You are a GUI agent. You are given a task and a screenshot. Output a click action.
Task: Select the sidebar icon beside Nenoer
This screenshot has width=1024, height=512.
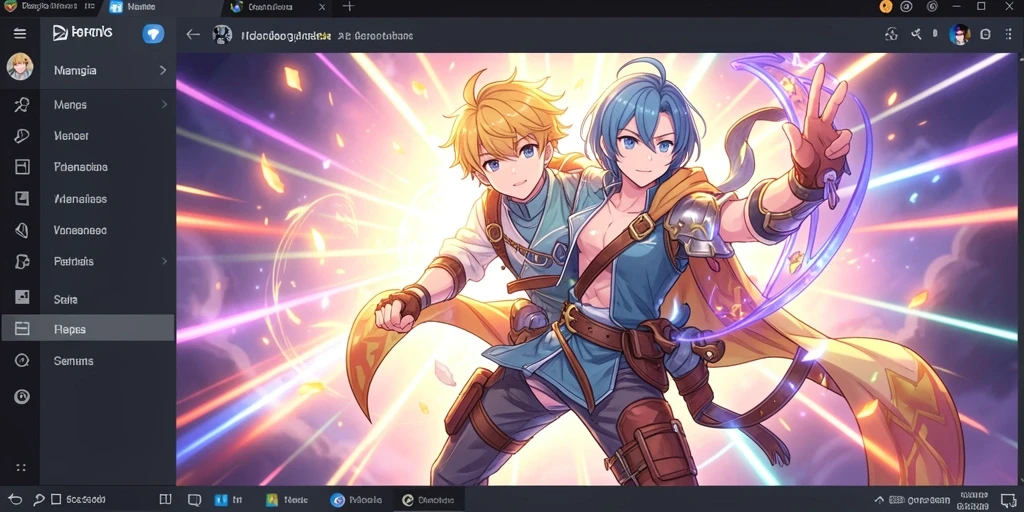coord(22,136)
